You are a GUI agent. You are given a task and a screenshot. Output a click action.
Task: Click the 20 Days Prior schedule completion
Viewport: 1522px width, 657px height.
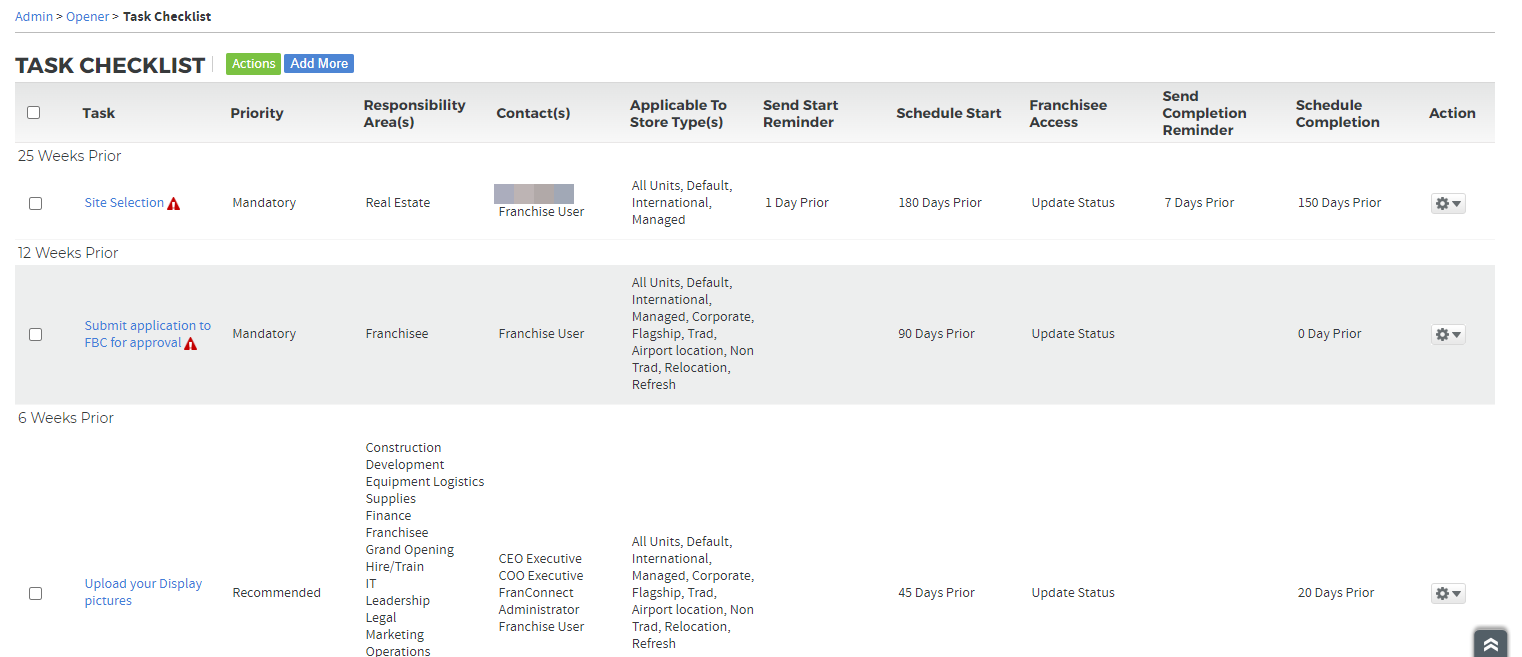[1336, 593]
